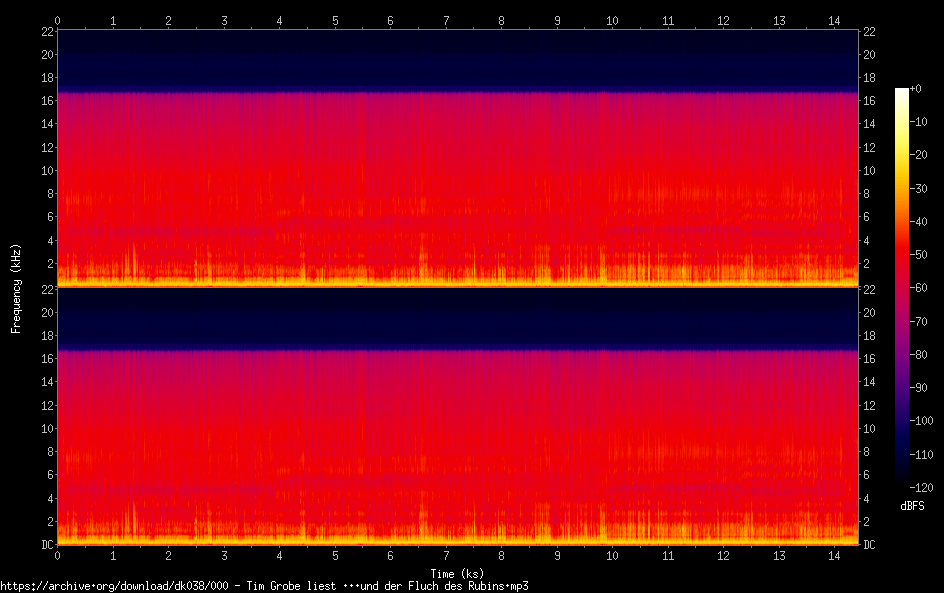Select the "Time (ks)" axis title
The height and width of the screenshot is (593, 944).
[457, 574]
